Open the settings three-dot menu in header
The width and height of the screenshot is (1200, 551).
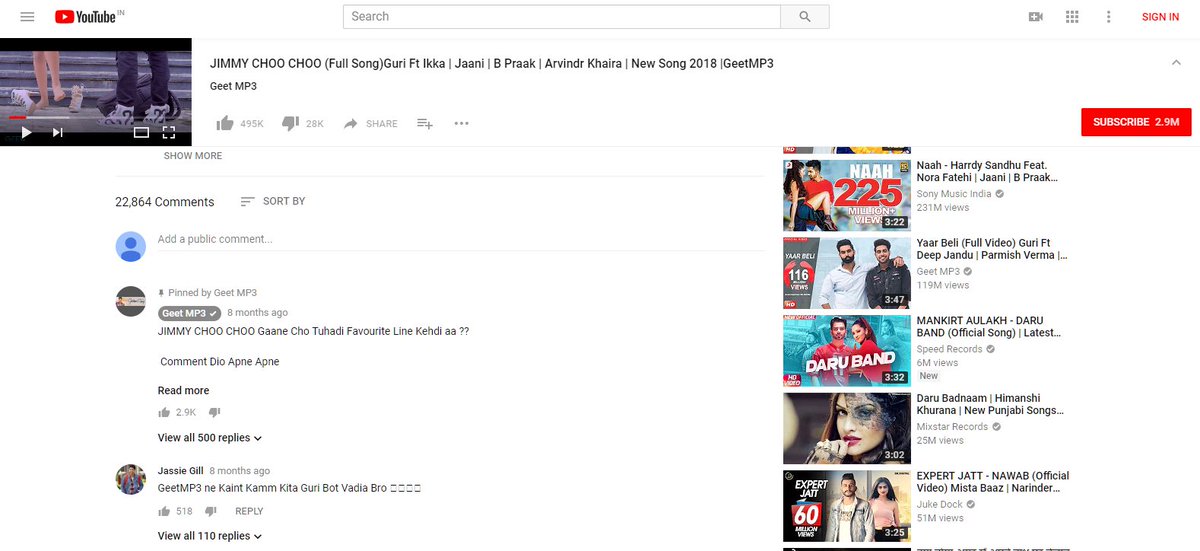(1108, 17)
